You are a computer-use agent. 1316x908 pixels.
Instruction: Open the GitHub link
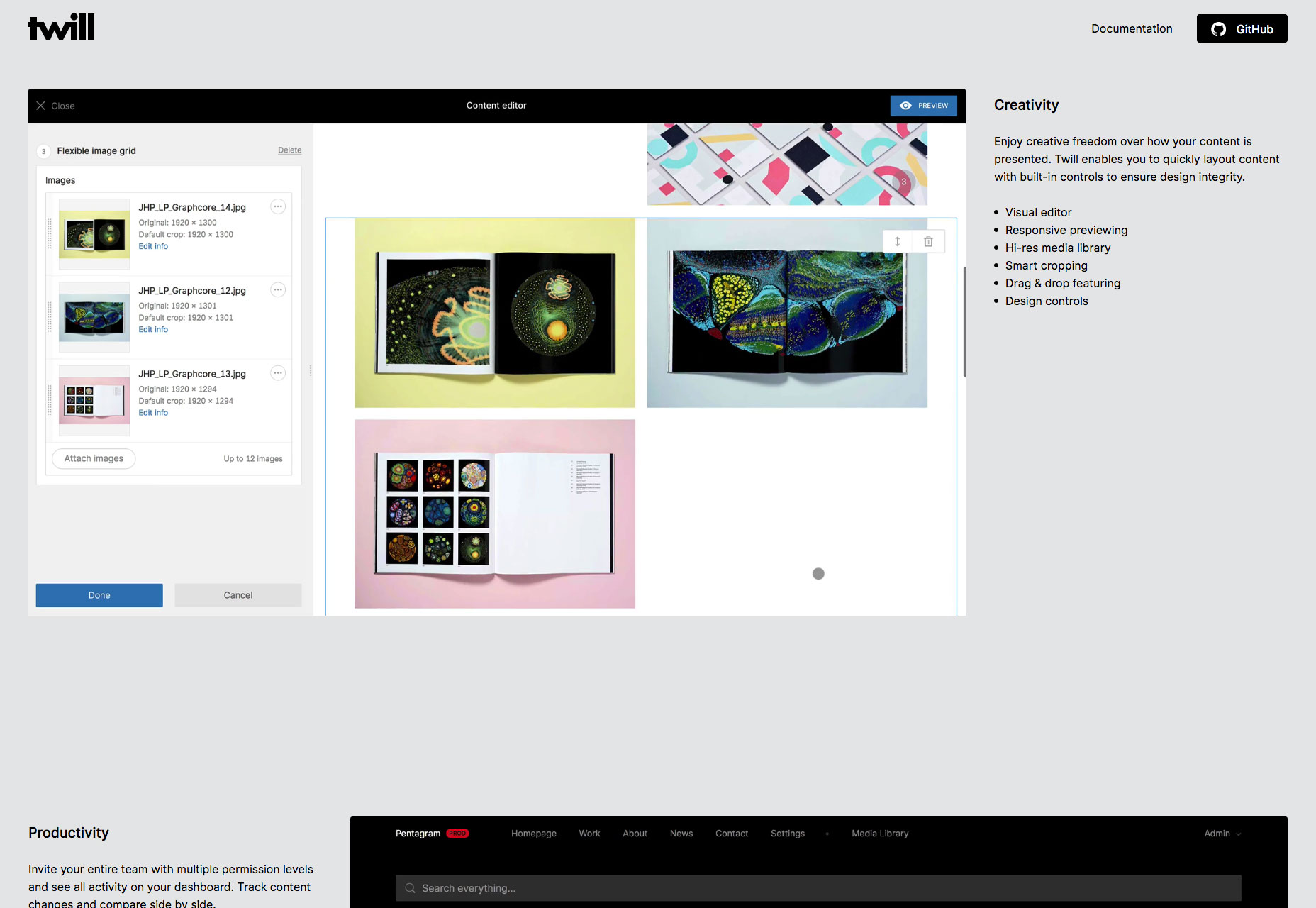tap(1242, 28)
